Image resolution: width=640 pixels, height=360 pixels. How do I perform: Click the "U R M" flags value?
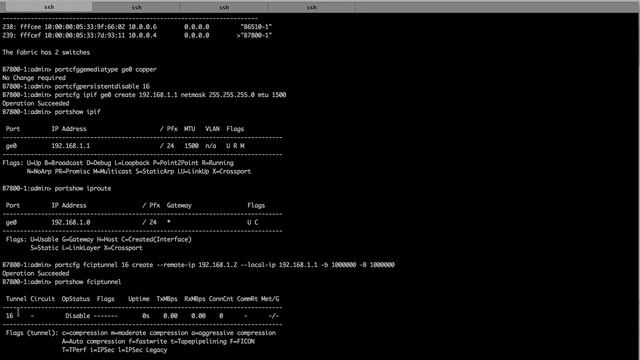236,146
